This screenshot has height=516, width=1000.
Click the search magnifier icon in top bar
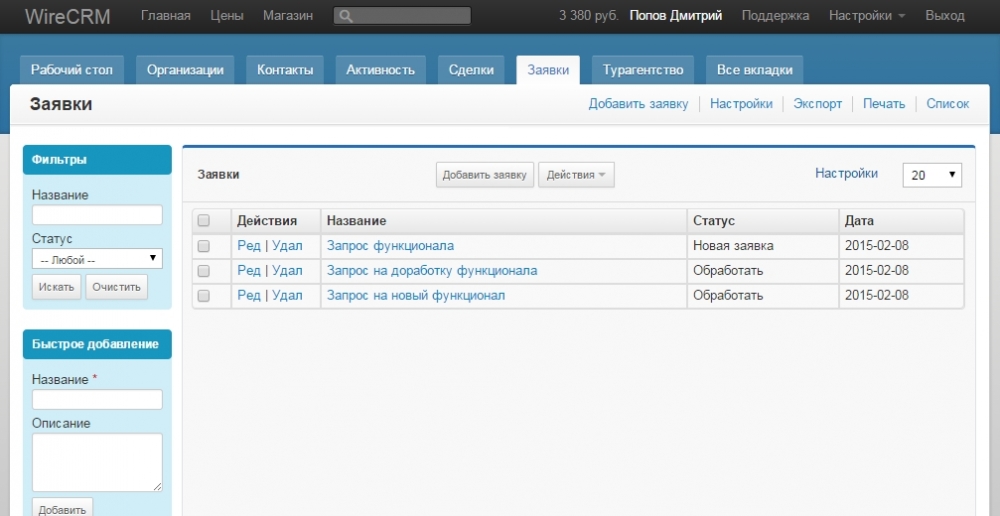click(345, 16)
